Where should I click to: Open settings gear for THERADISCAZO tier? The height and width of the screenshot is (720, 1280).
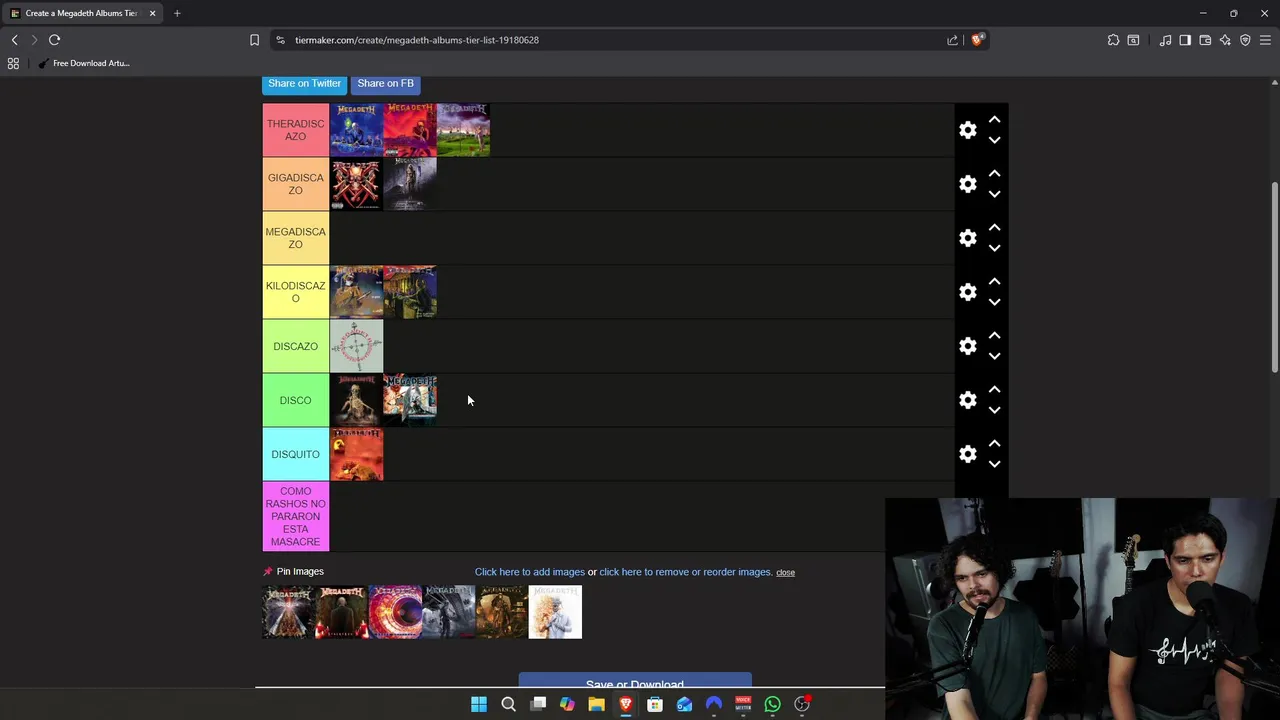click(x=968, y=130)
